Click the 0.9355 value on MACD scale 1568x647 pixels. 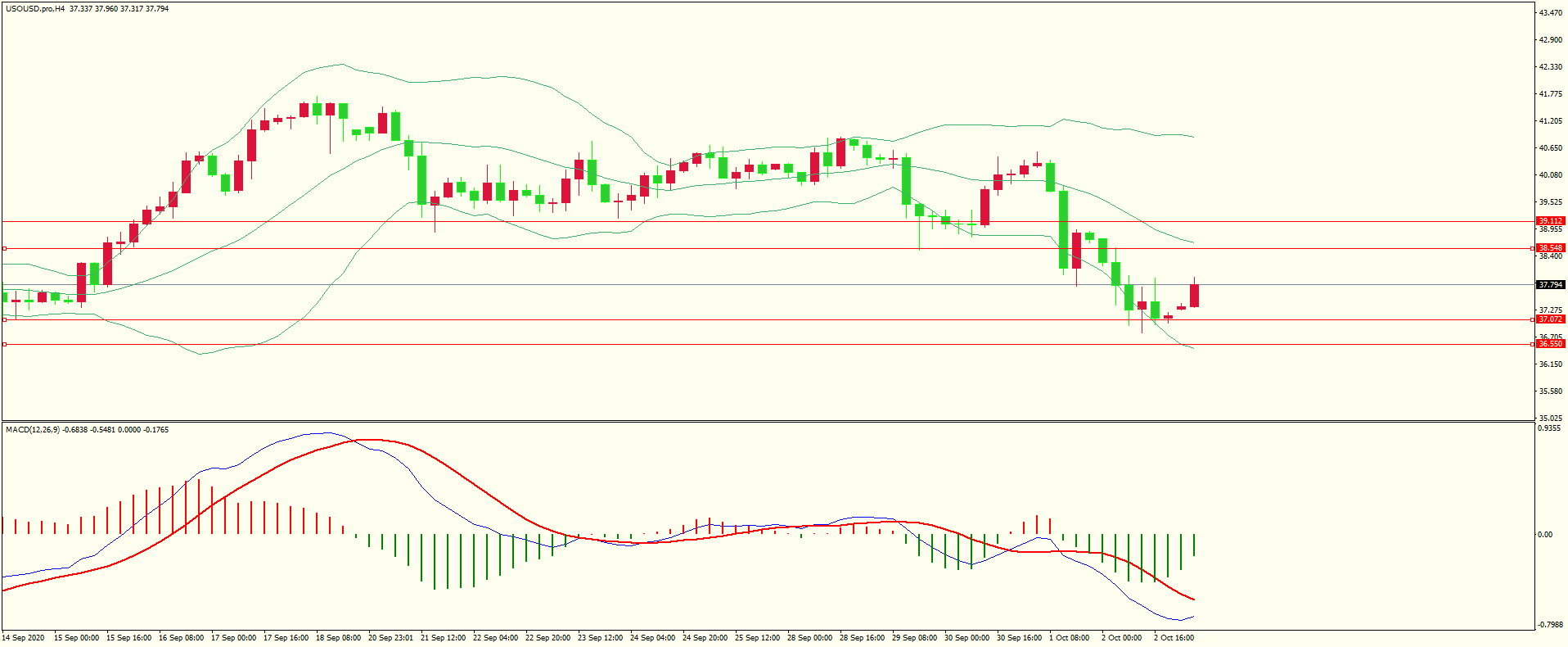coord(1549,428)
